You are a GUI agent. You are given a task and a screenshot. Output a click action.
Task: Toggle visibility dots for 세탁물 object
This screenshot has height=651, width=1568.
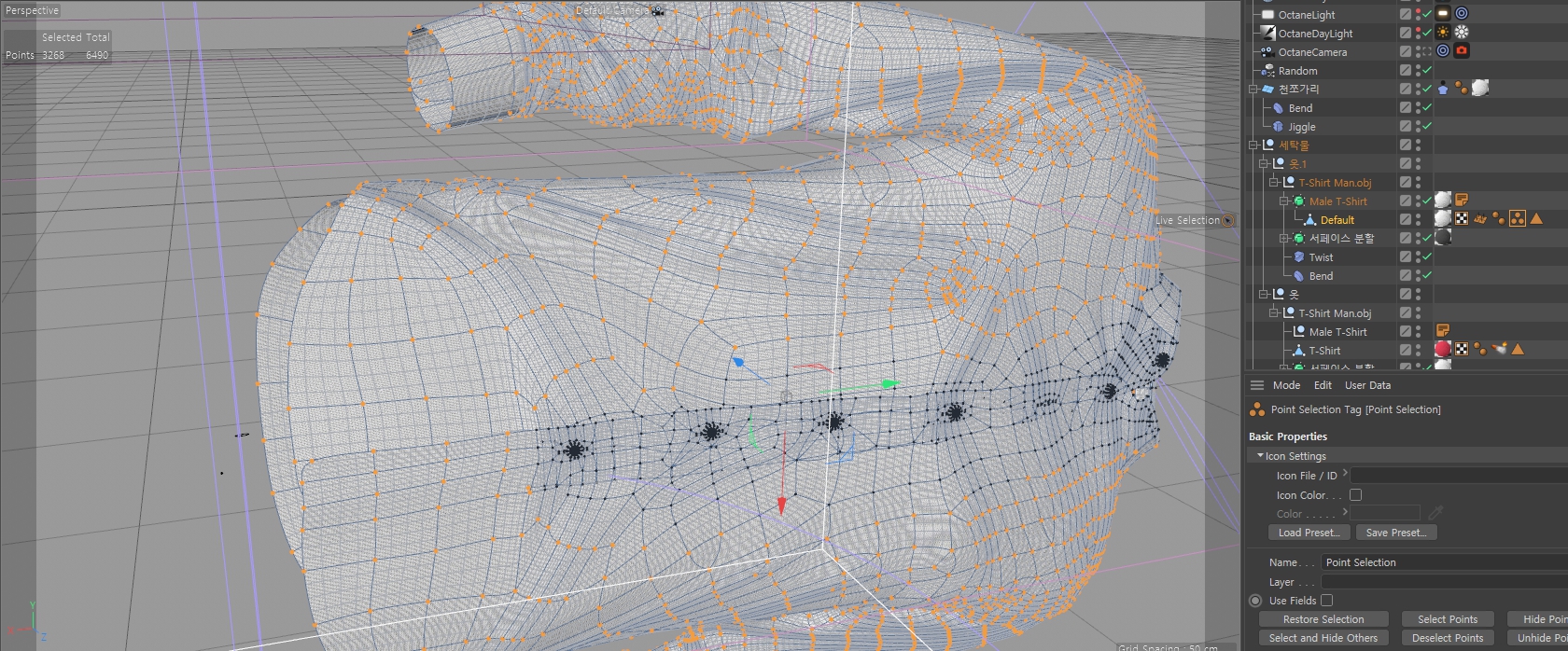coord(1418,145)
